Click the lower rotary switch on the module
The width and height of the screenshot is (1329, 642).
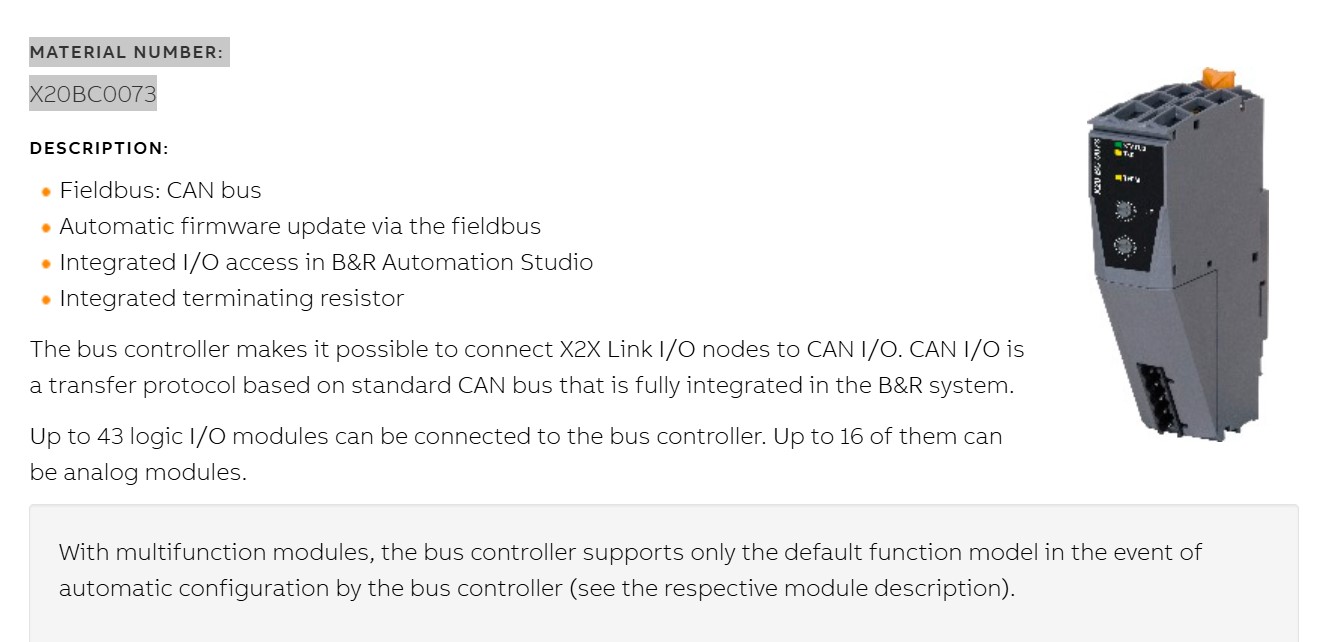click(1126, 246)
